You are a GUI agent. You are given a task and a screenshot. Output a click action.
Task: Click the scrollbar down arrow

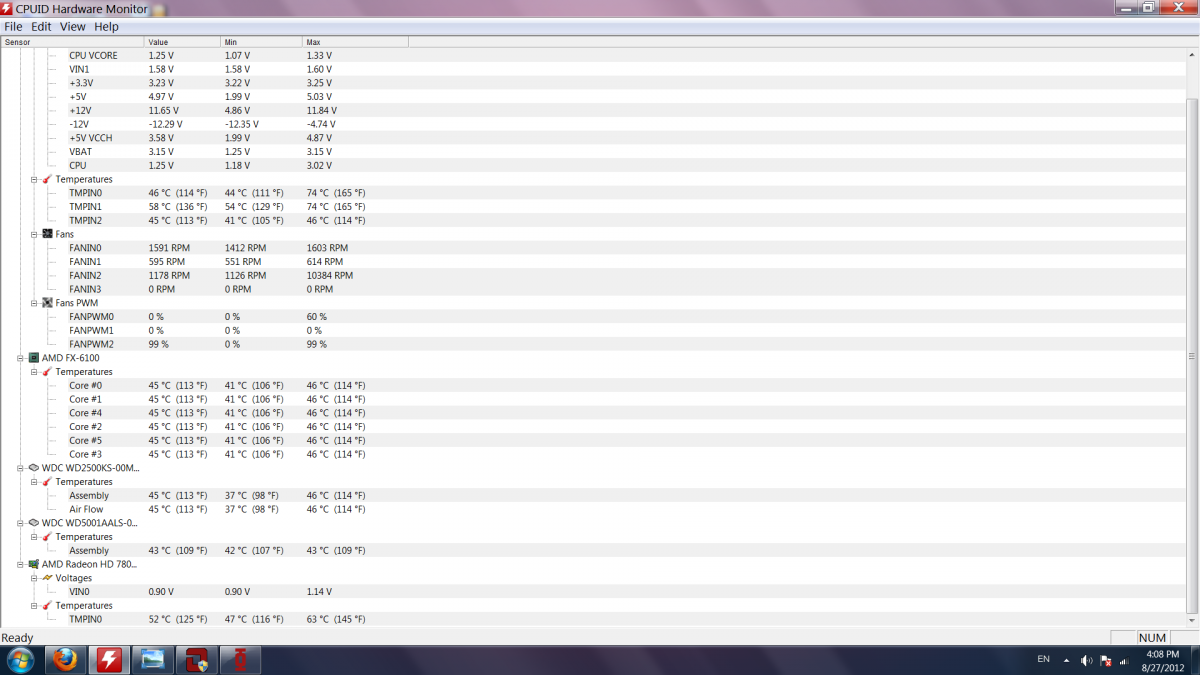(1191, 621)
